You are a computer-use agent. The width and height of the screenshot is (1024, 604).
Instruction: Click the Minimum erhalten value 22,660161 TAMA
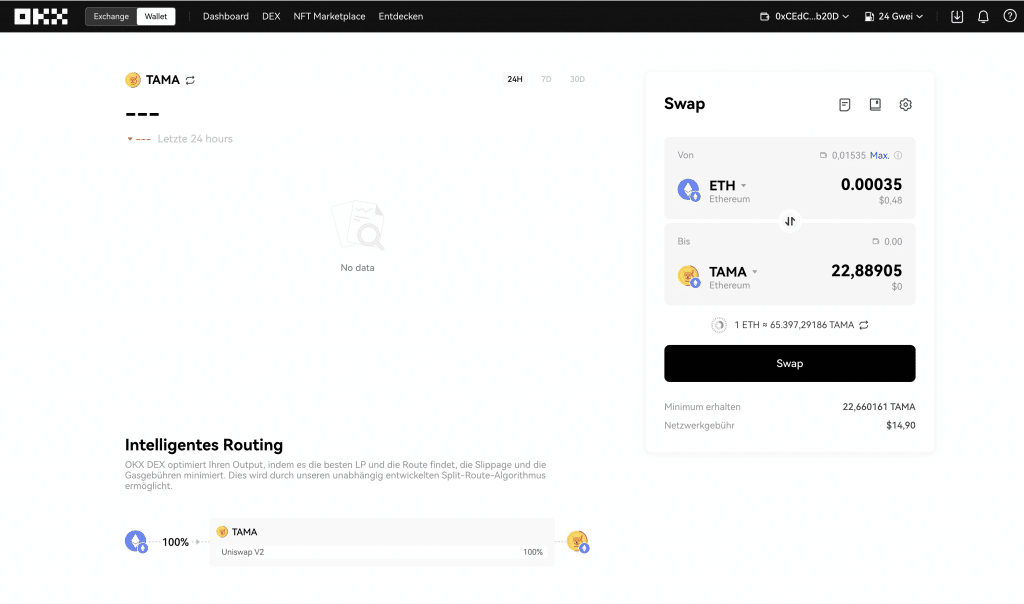pos(878,407)
